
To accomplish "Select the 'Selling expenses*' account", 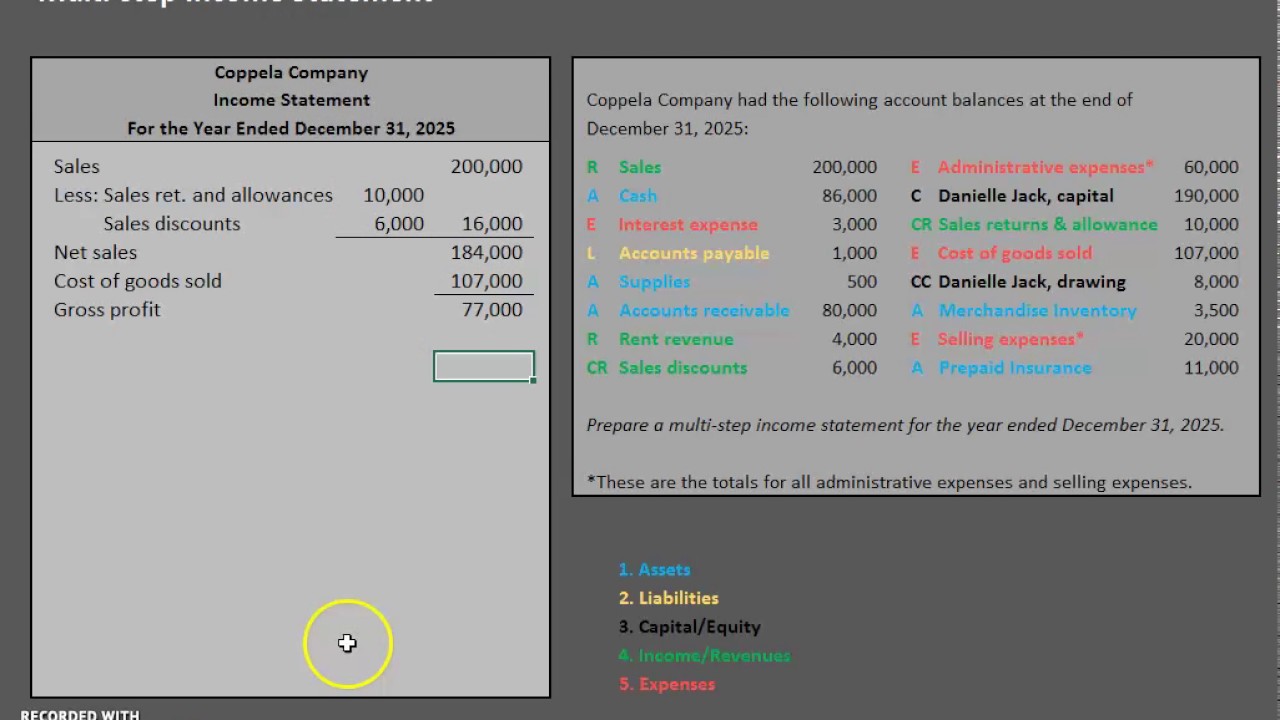I will pyautogui.click(x=1010, y=339).
